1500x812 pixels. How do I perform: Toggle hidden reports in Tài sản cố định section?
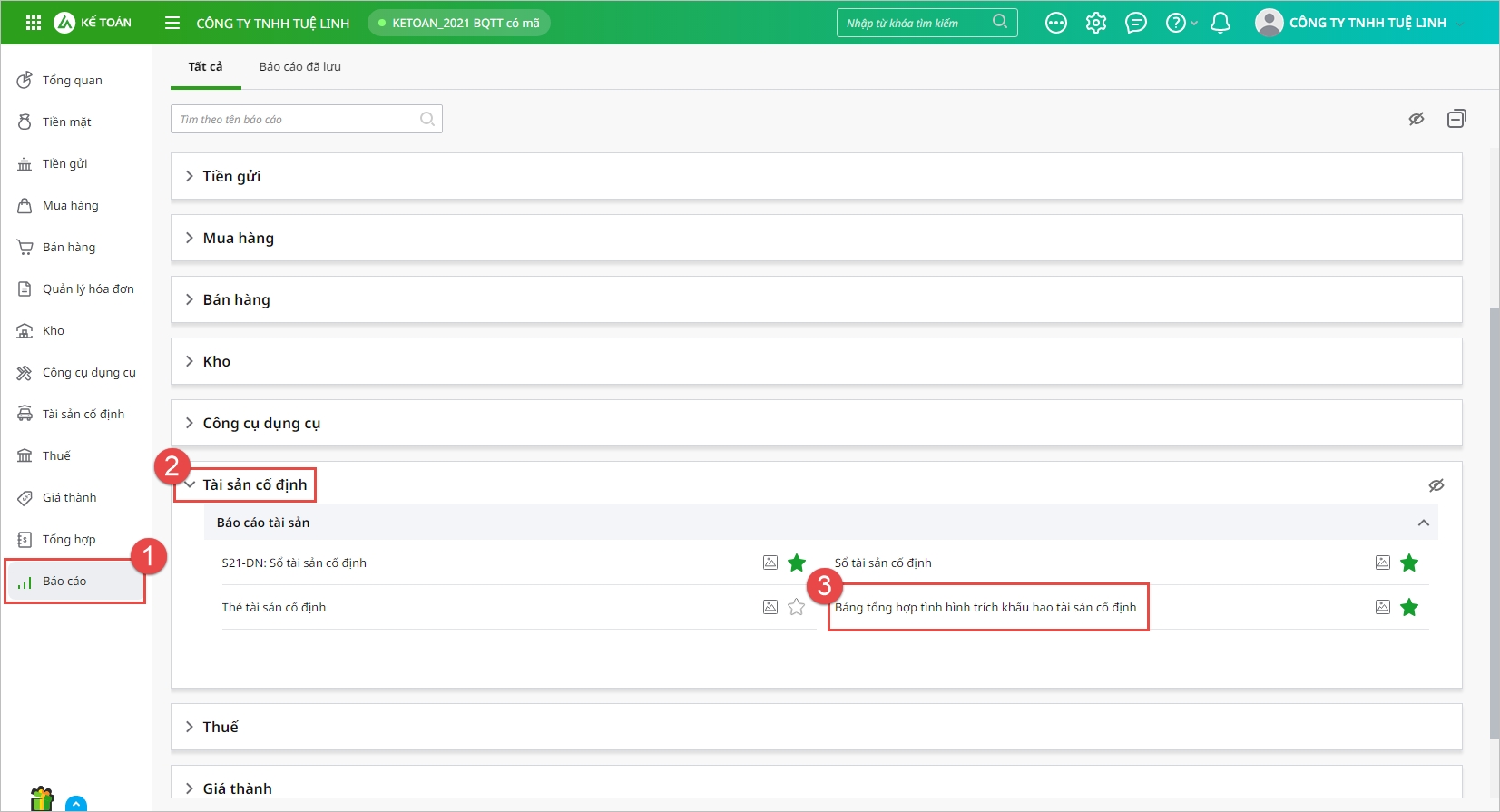pyautogui.click(x=1436, y=485)
